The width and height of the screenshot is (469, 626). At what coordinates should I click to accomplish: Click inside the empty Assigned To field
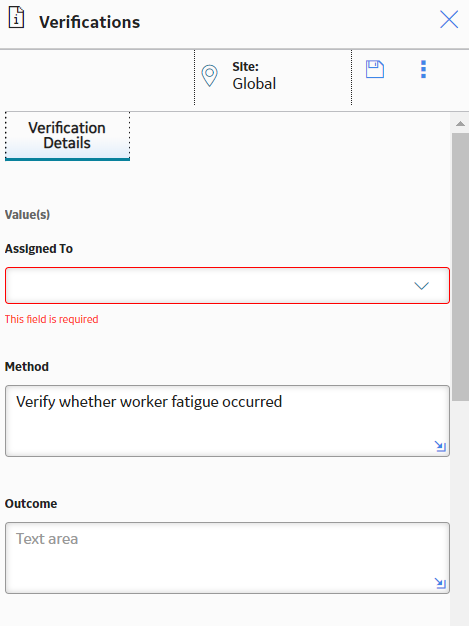tap(227, 285)
